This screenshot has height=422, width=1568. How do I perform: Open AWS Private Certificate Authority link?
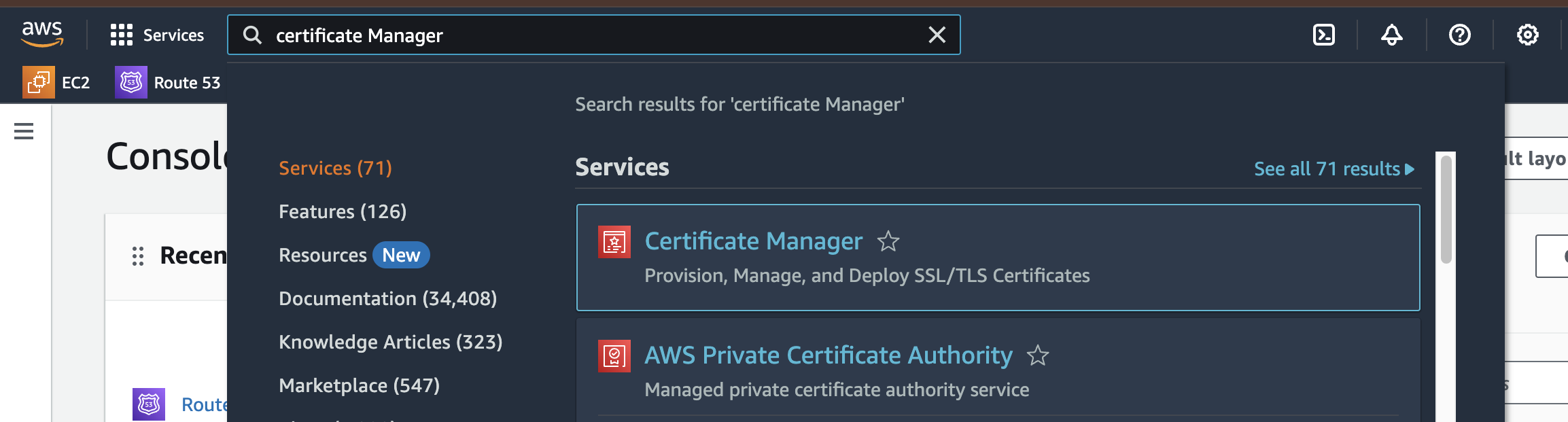click(x=828, y=355)
